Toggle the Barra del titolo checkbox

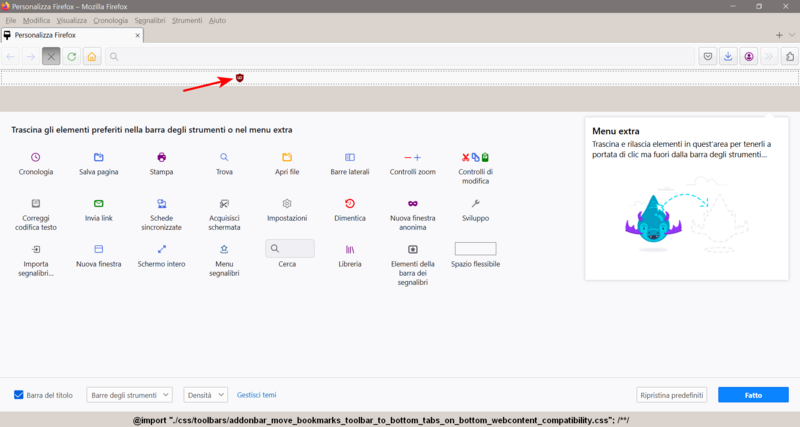tap(19, 395)
